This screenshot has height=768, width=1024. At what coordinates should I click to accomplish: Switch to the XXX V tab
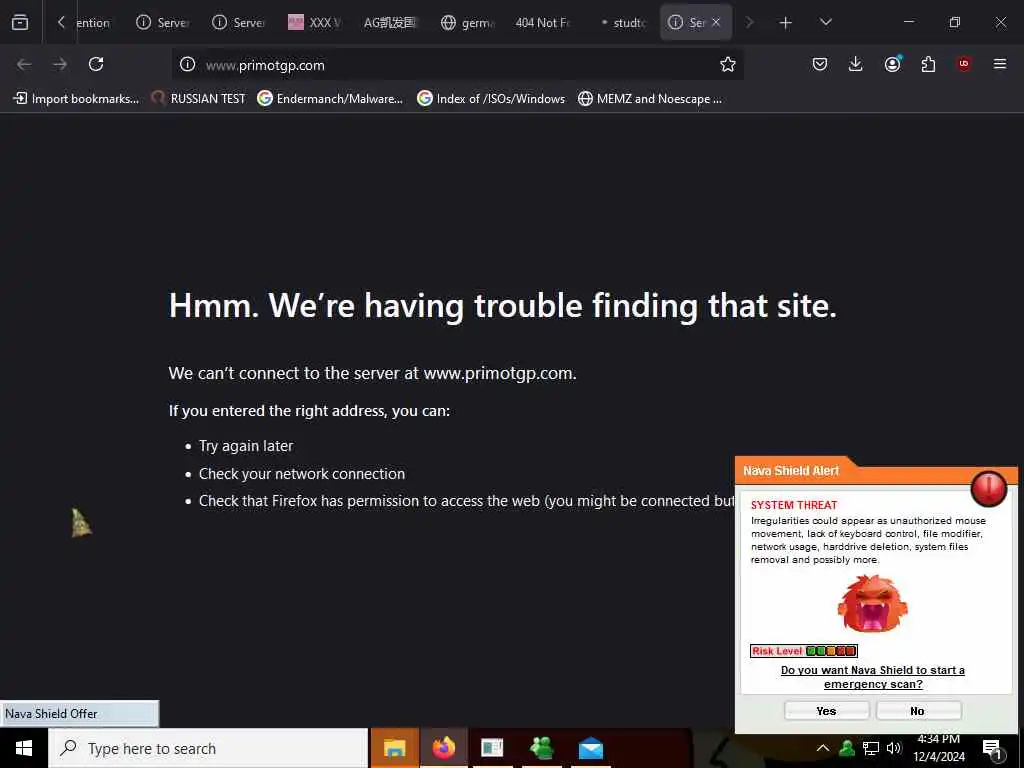point(314,22)
